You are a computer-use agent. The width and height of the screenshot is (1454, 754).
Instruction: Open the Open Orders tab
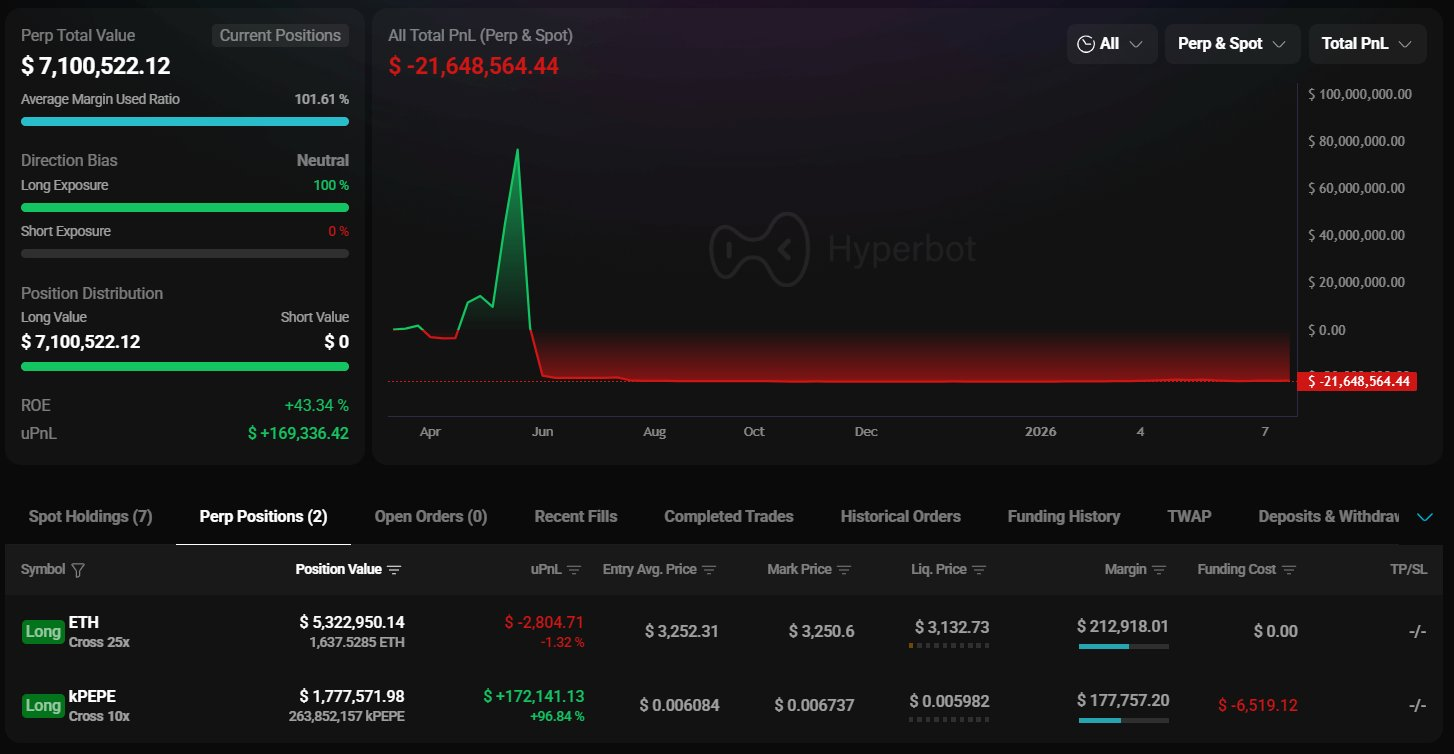(430, 517)
